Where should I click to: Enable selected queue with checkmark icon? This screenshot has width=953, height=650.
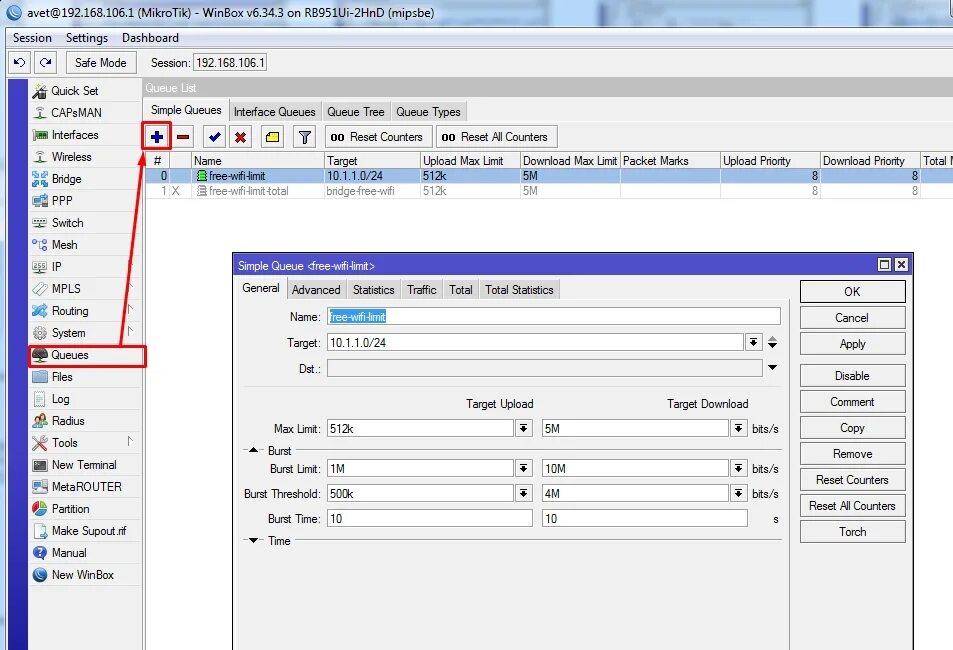coord(214,137)
